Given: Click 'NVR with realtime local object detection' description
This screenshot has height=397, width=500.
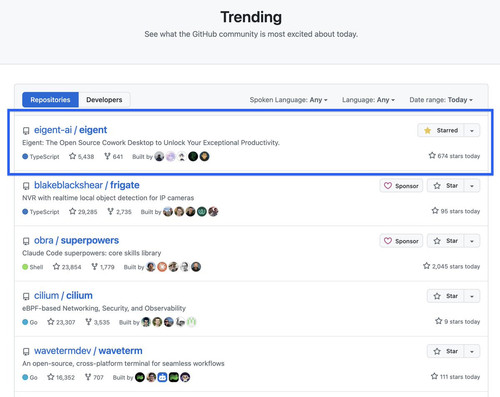Looking at the screenshot, I should 108,198.
